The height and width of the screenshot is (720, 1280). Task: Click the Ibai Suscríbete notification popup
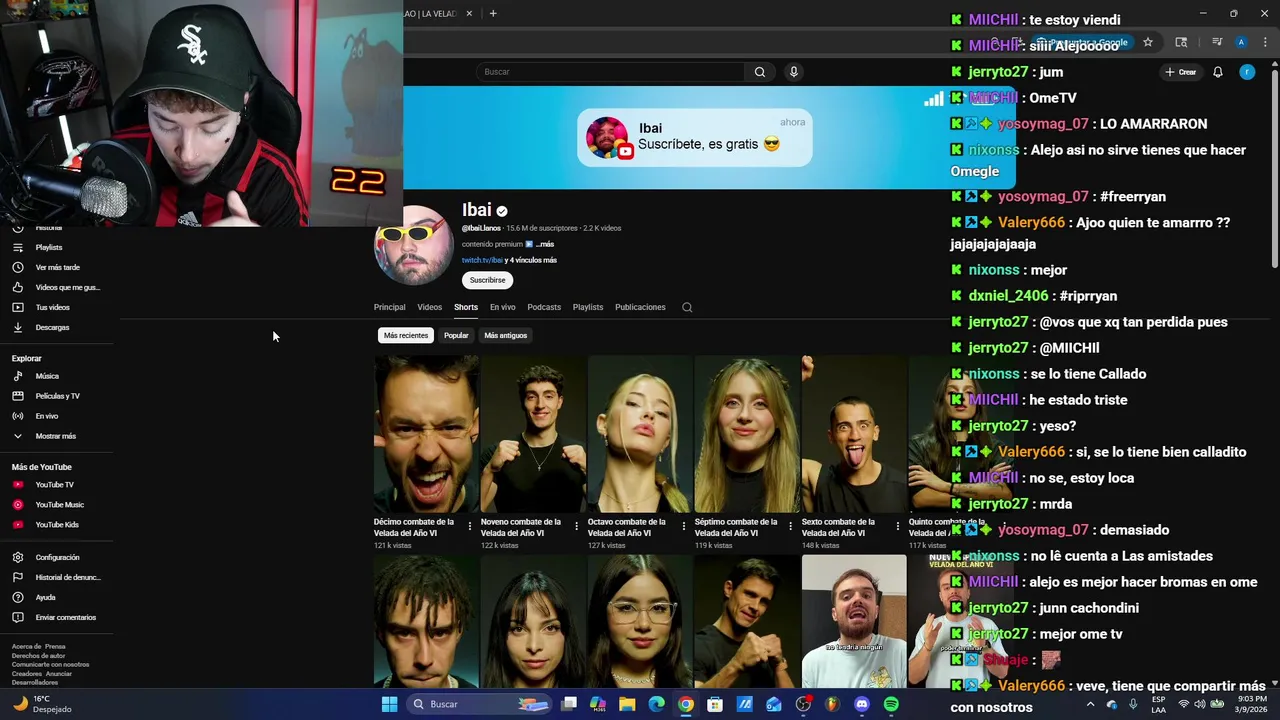coord(695,138)
